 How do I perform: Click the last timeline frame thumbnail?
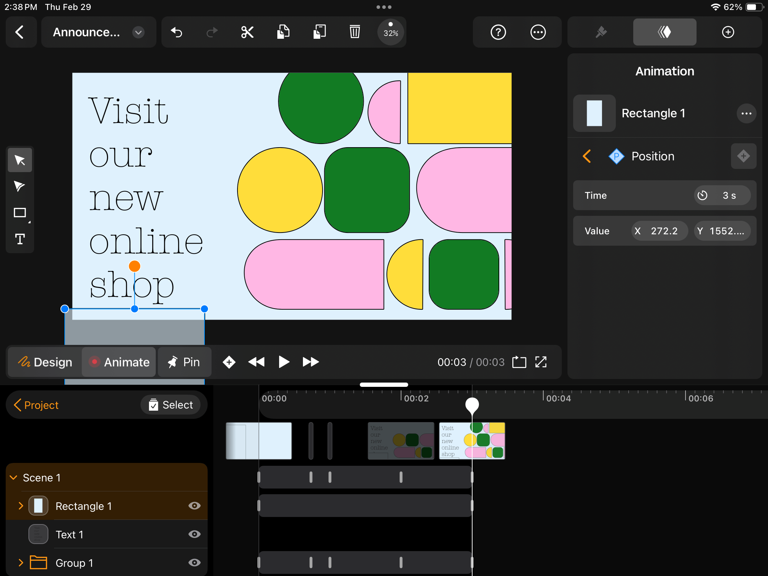[x=472, y=441]
